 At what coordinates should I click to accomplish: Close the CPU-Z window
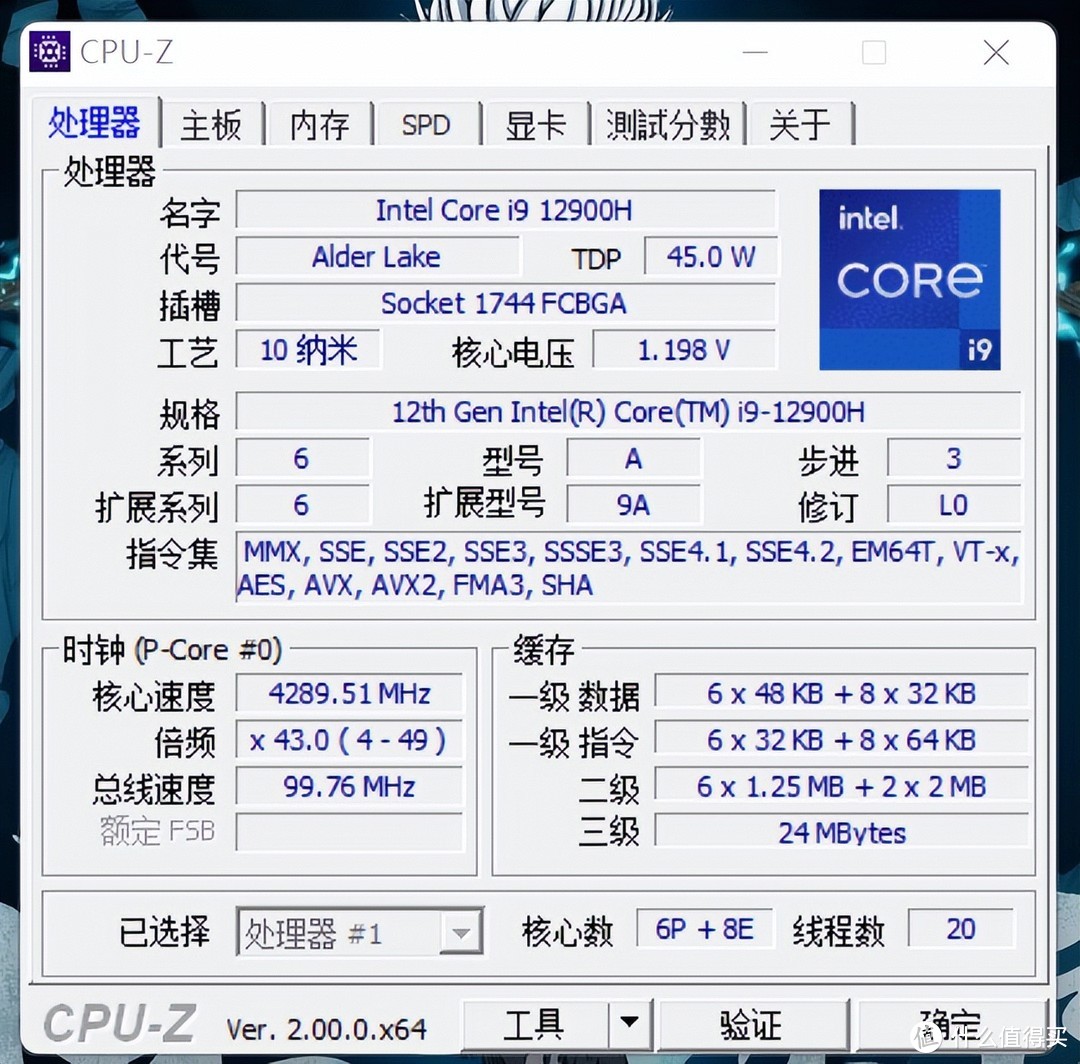(996, 52)
